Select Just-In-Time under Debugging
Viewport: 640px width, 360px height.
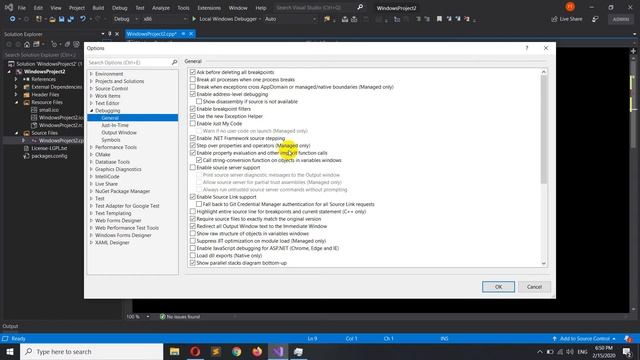[x=115, y=125]
